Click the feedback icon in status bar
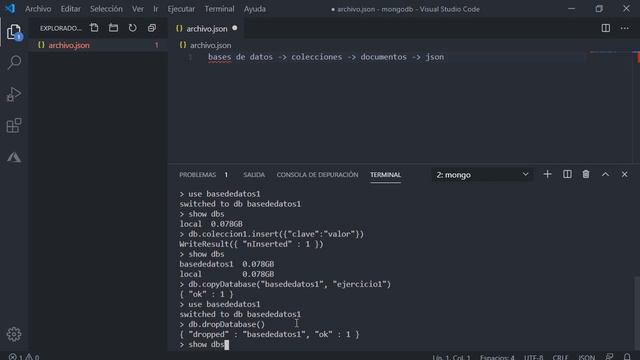Screen dimensions: 640x360 click(609, 357)
